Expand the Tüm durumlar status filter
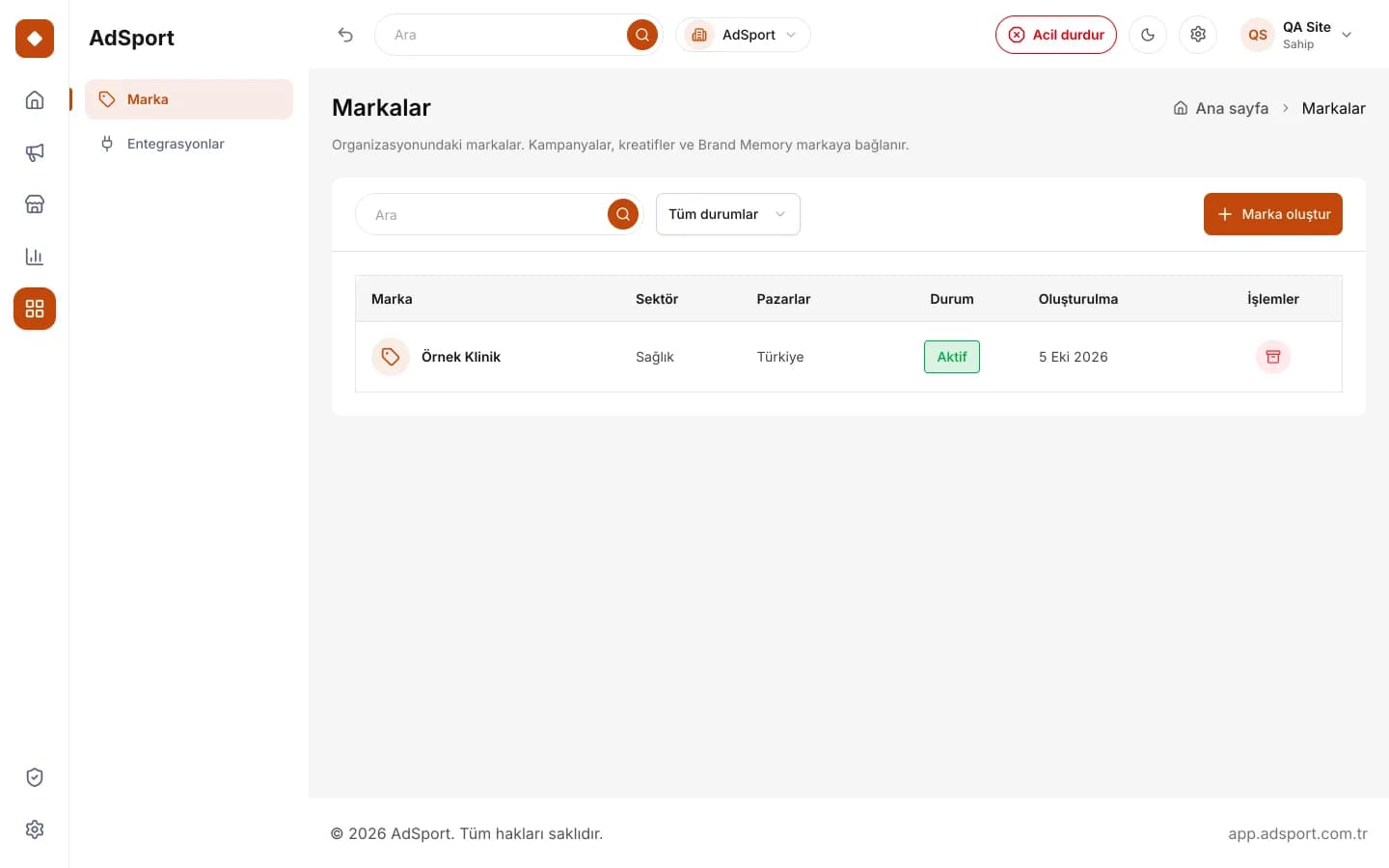Image resolution: width=1389 pixels, height=868 pixels. point(728,214)
